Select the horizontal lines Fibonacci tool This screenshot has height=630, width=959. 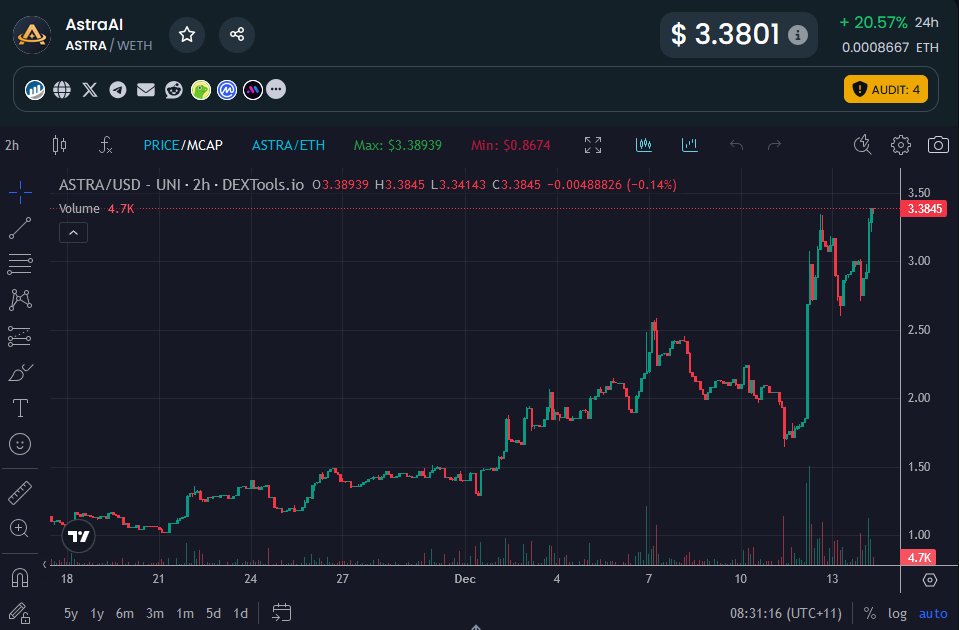(20, 264)
